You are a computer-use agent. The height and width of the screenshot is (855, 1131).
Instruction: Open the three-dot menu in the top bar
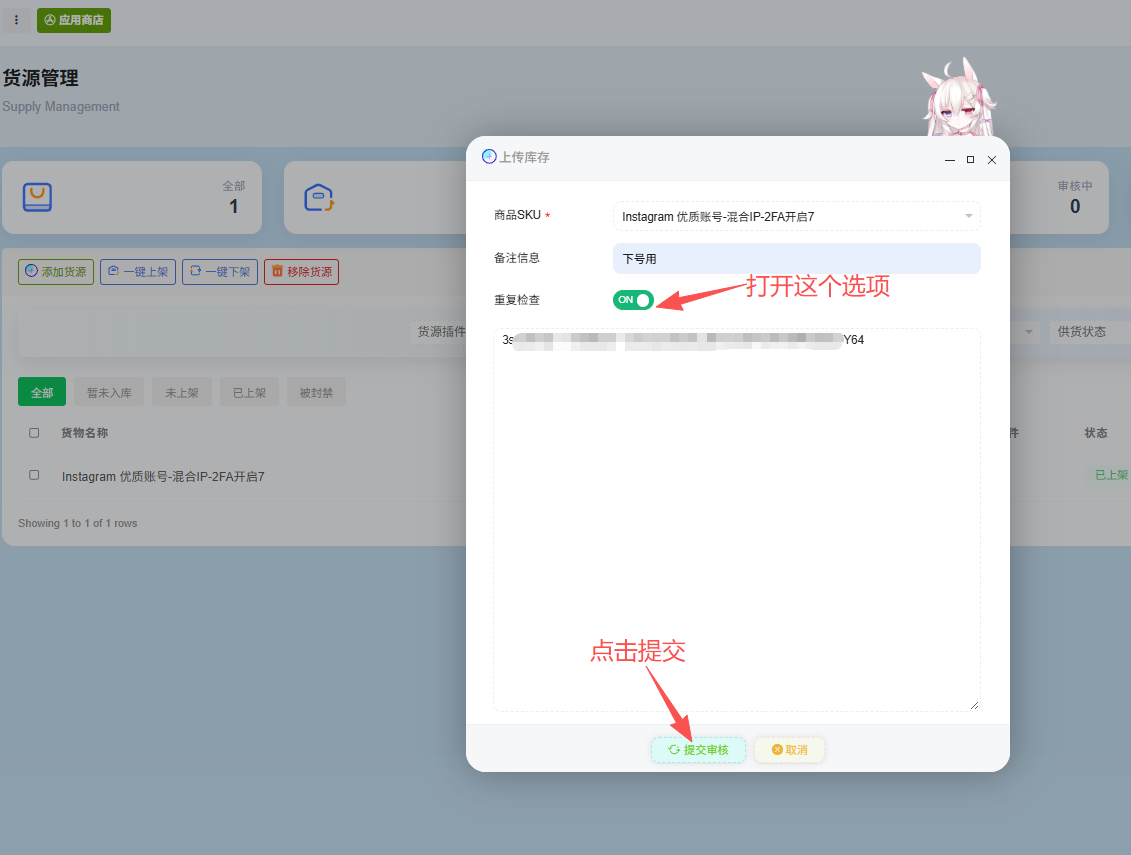[16, 20]
